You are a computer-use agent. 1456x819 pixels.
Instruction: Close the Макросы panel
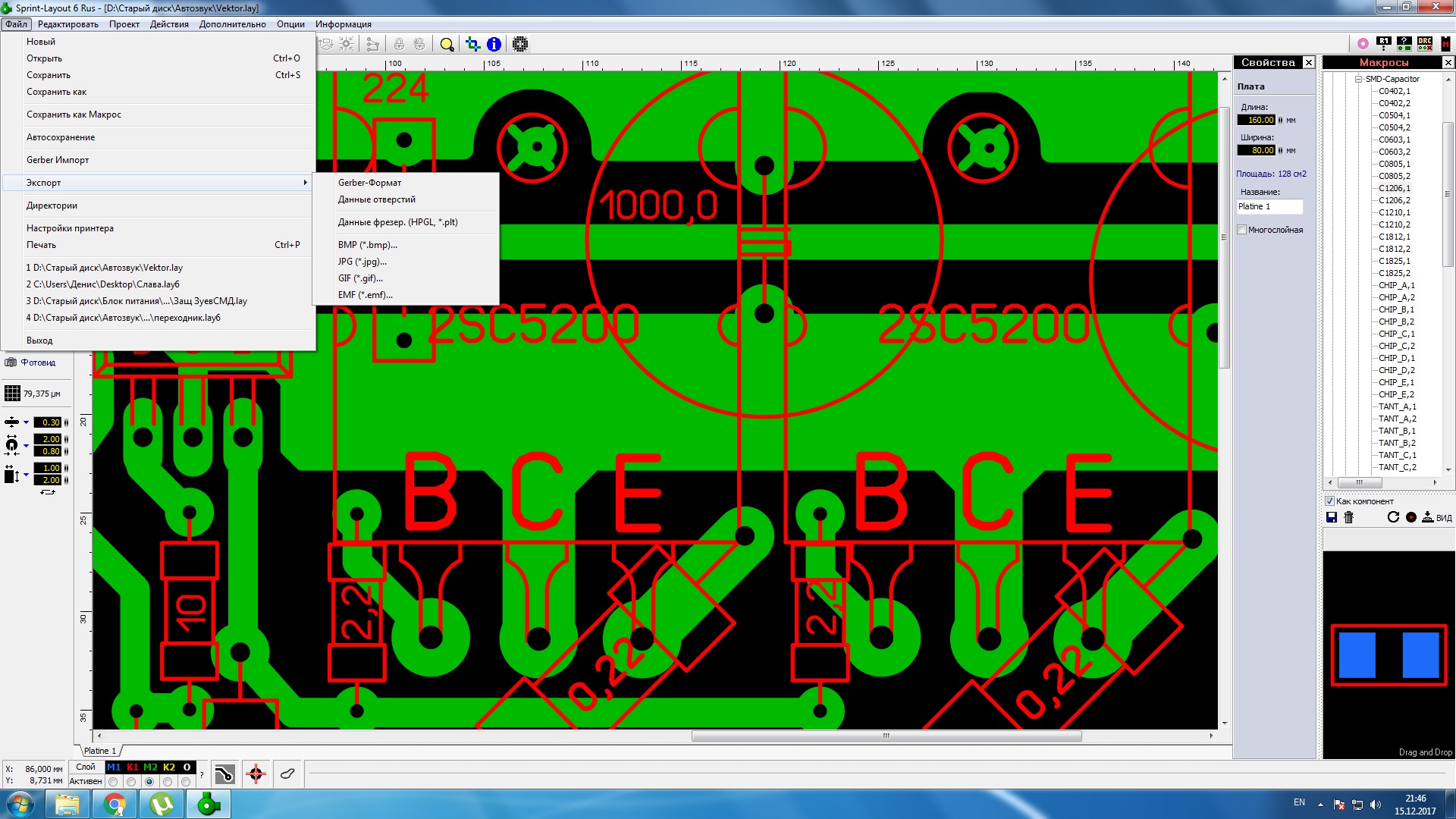pyautogui.click(x=1448, y=62)
